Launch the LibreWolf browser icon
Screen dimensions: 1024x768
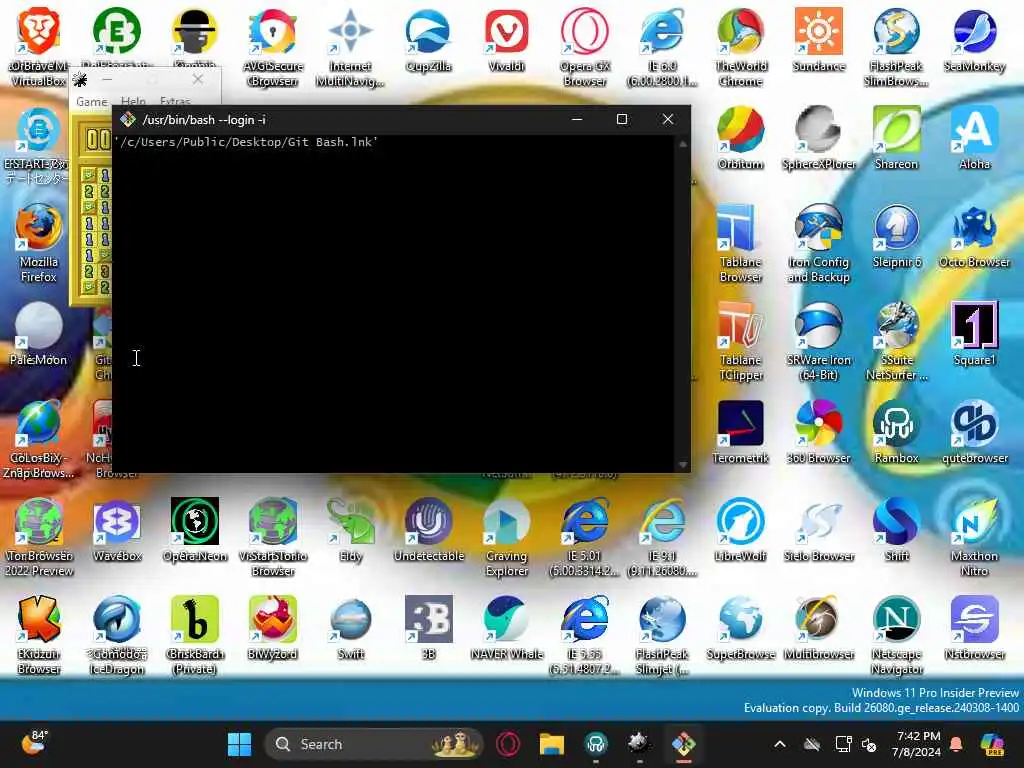point(741,530)
